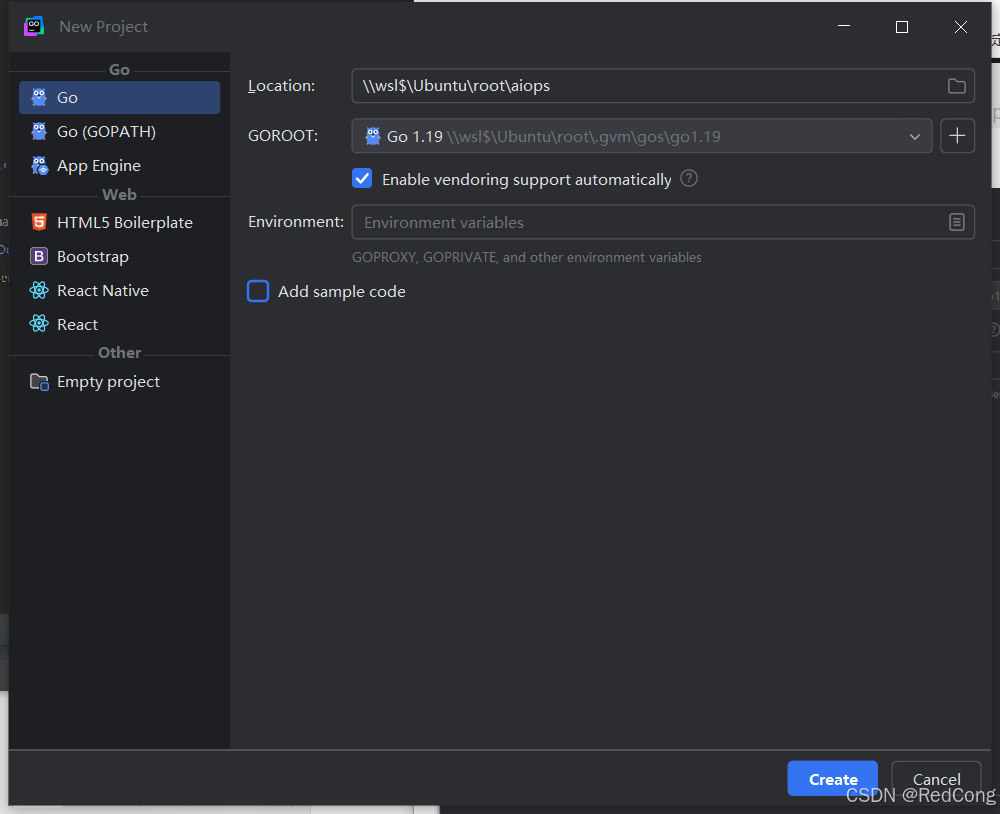1000x814 pixels.
Task: Click the Bootstrap B icon
Action: click(39, 256)
